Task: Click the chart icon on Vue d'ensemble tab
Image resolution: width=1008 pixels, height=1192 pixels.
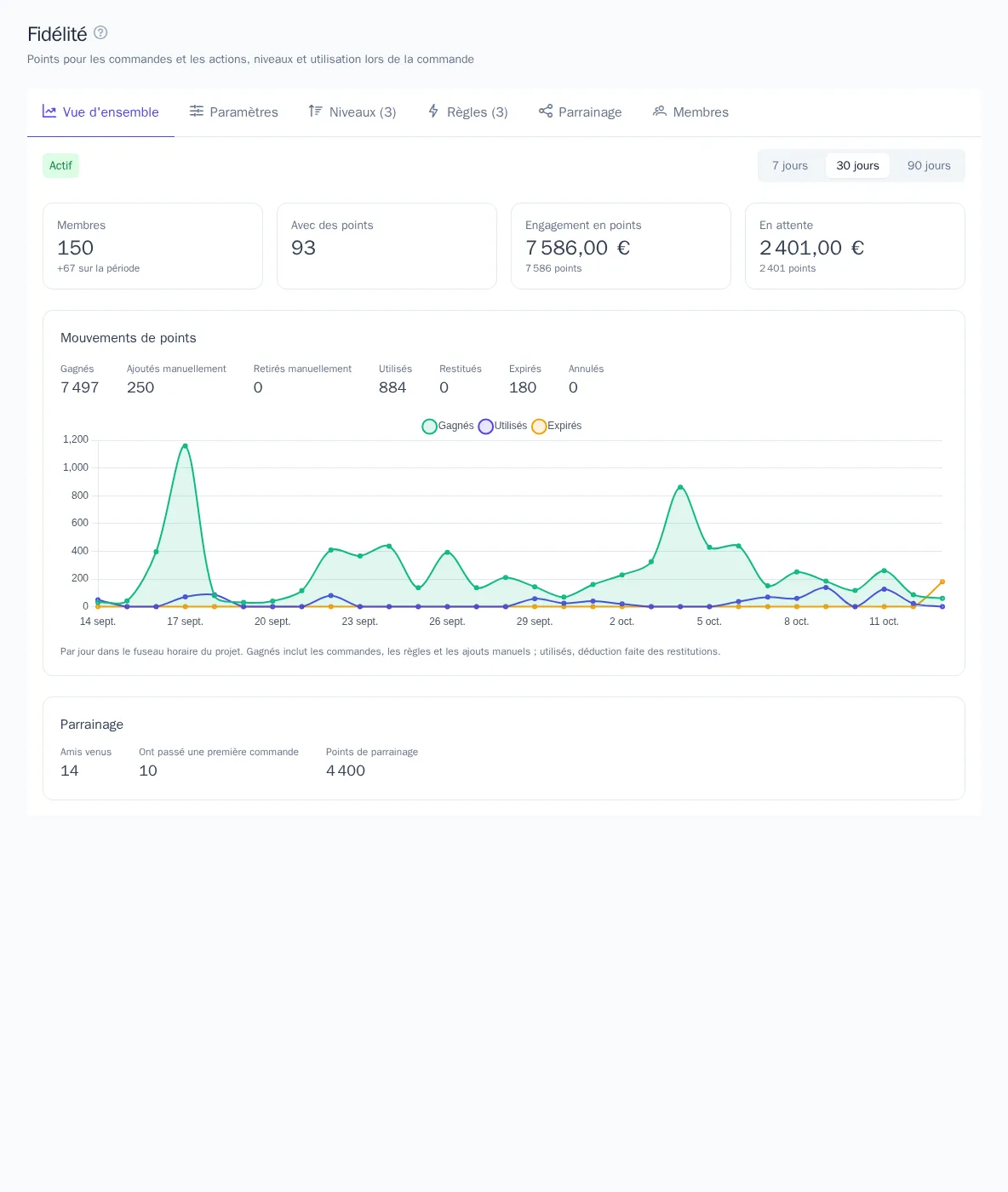Action: (x=49, y=112)
